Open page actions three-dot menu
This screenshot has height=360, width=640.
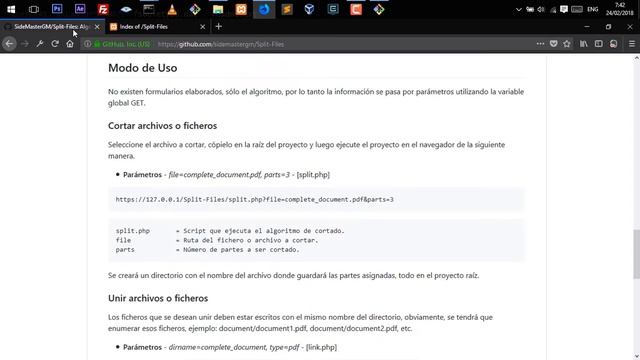[540, 44]
